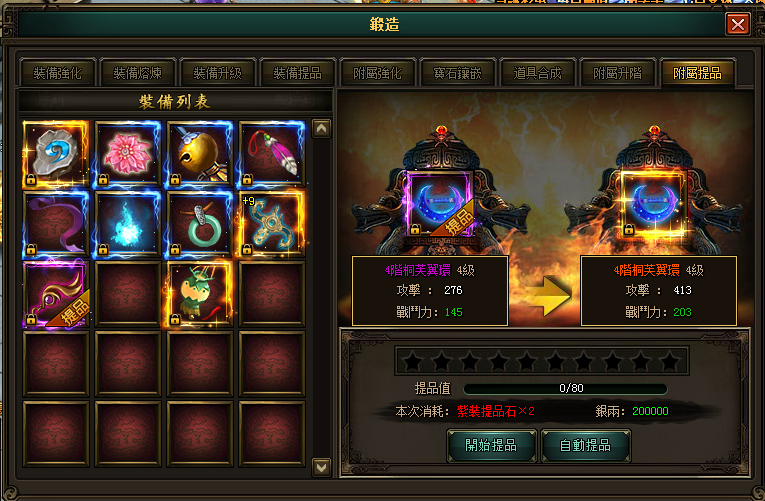
Task: Switch to the 裝備強化 tab
Action: [x=58, y=73]
